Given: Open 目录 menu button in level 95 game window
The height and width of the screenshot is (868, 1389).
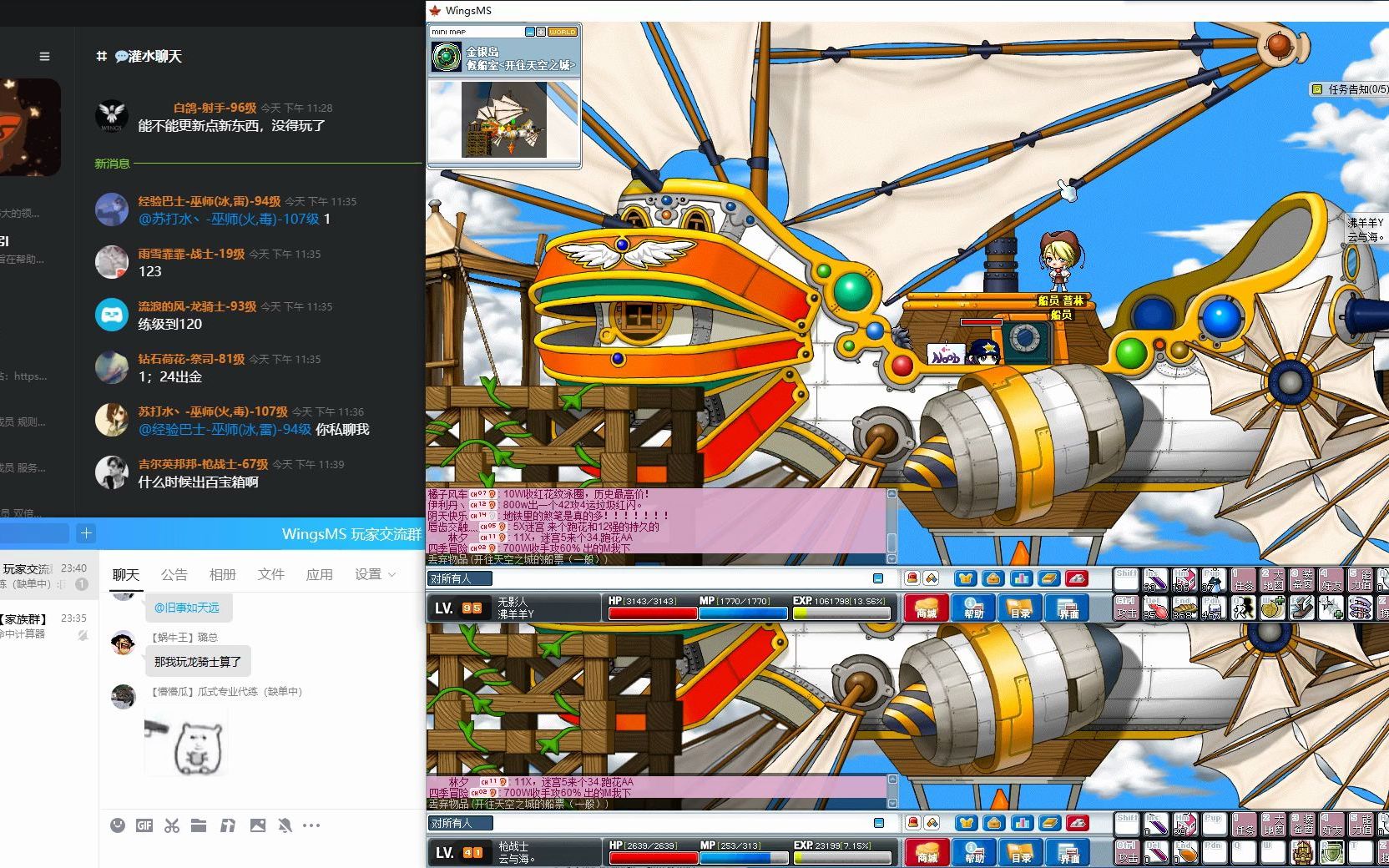Looking at the screenshot, I should pos(1021,608).
